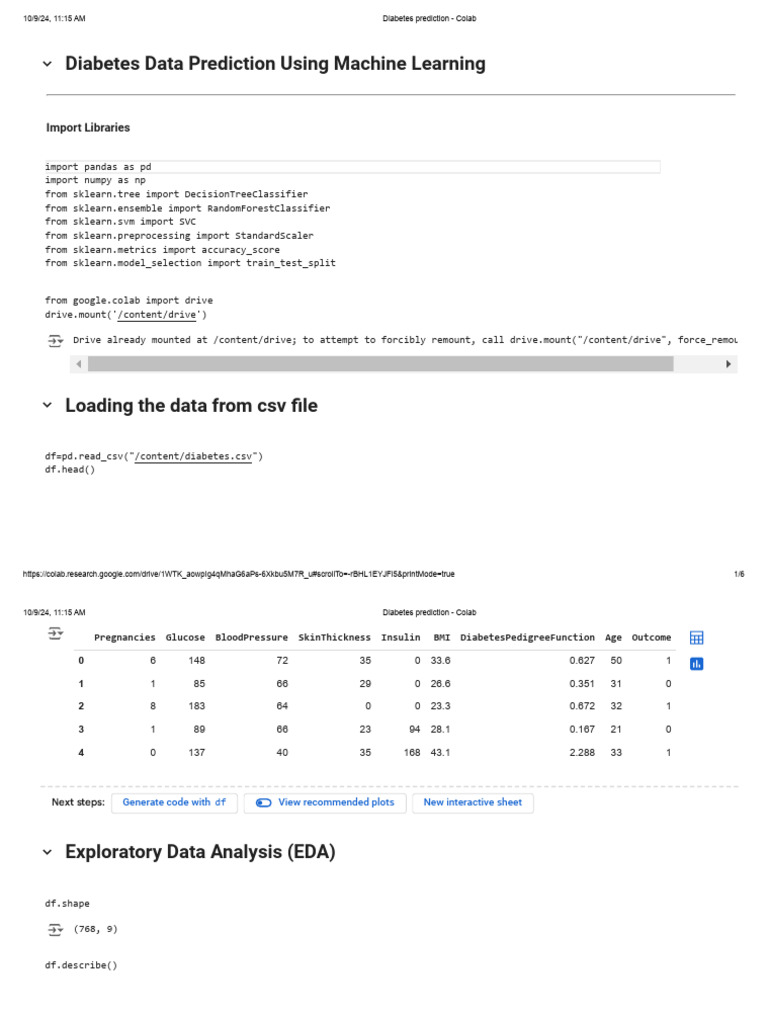The height and width of the screenshot is (1024, 768).
Task: Click the Outcome column header
Action: click(651, 637)
